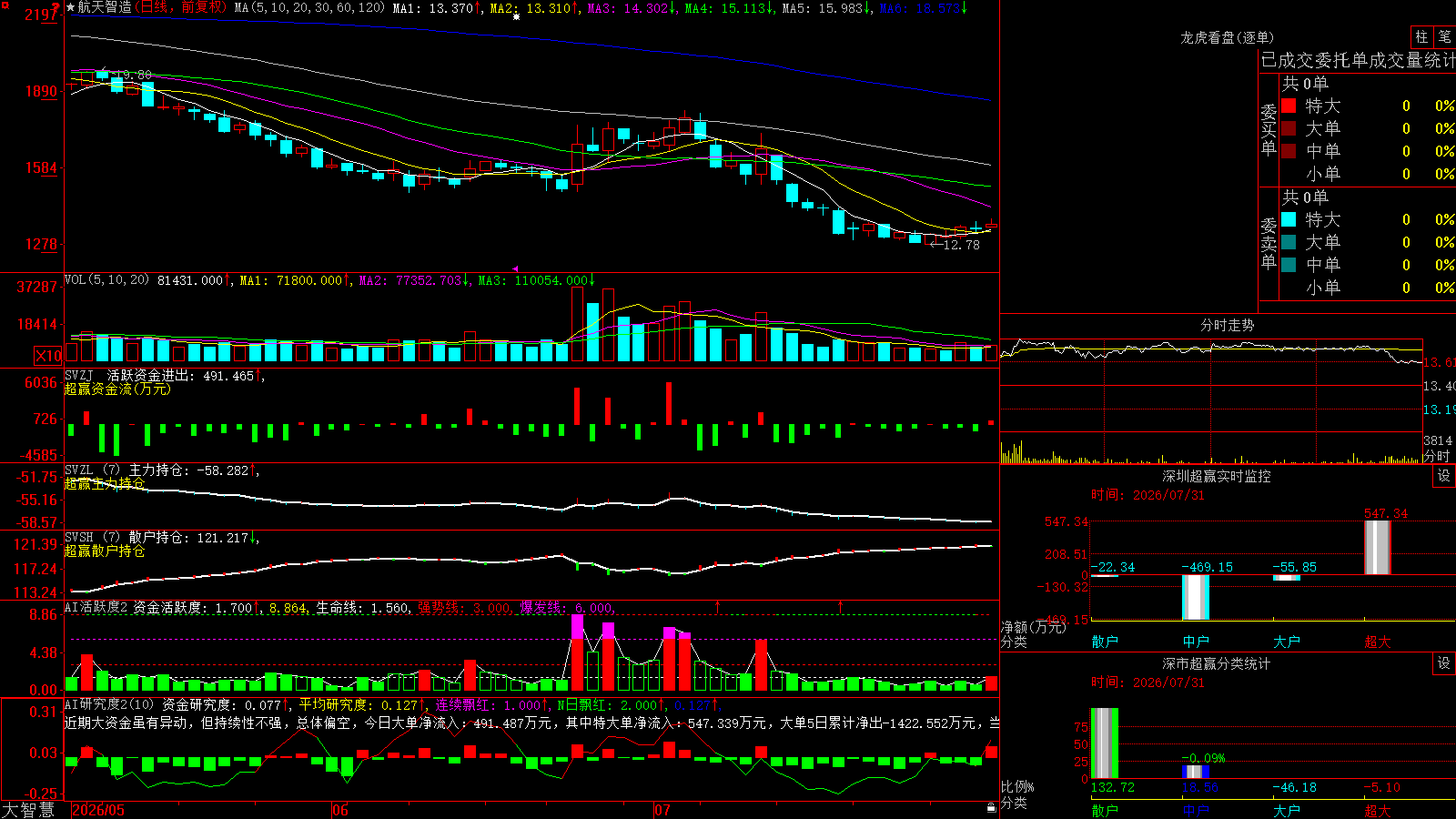Click the 分时走势 panel title

pyautogui.click(x=1227, y=325)
